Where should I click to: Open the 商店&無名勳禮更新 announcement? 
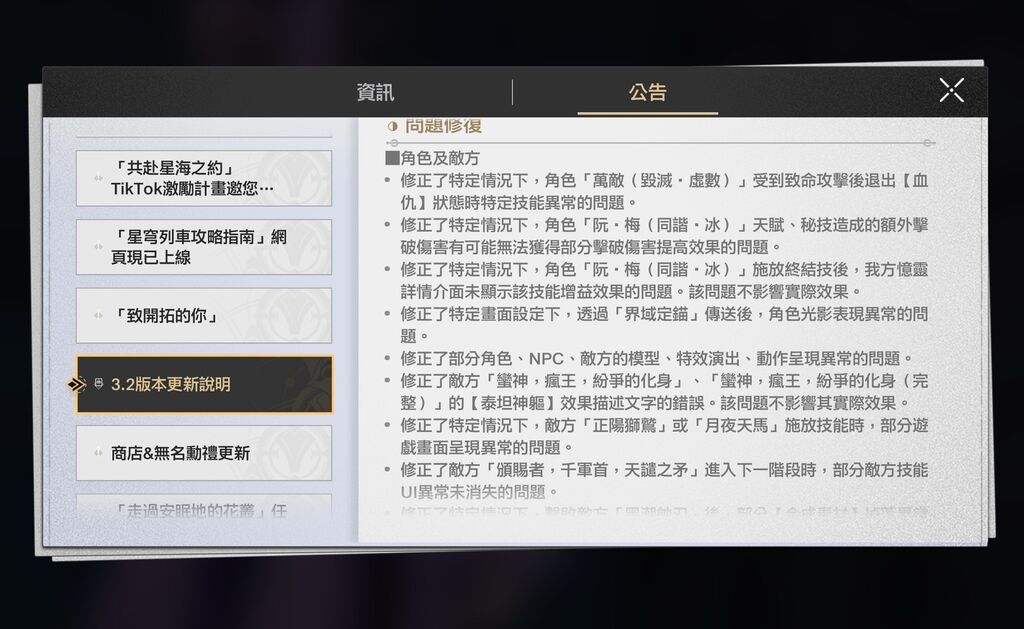click(x=204, y=453)
